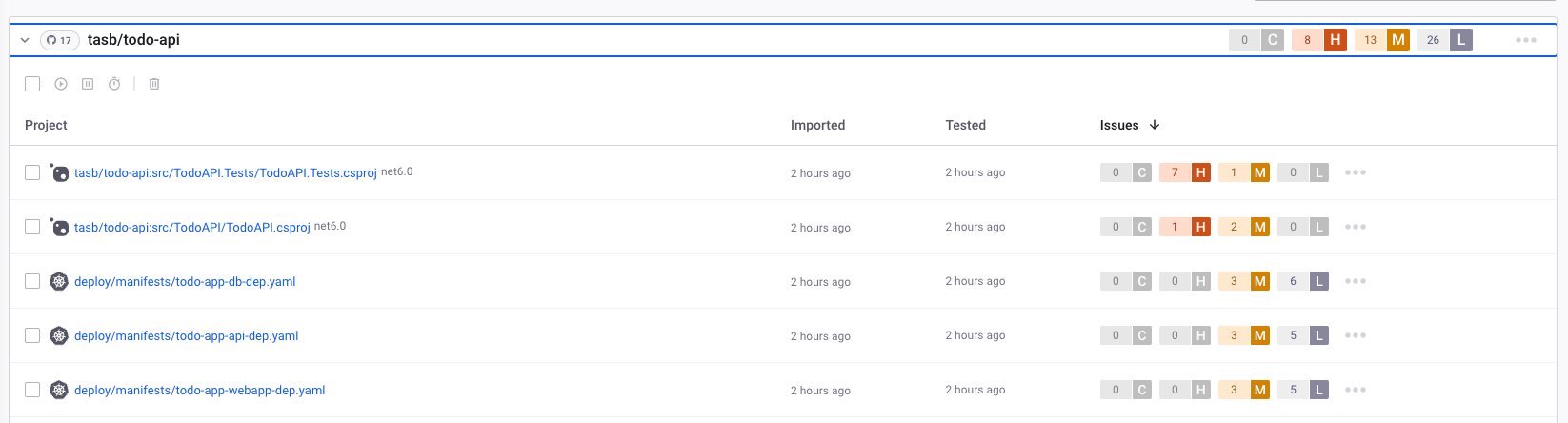Click the Kubernetes icon beside todo-app-webapp-dep.yaml

[x=59, y=390]
